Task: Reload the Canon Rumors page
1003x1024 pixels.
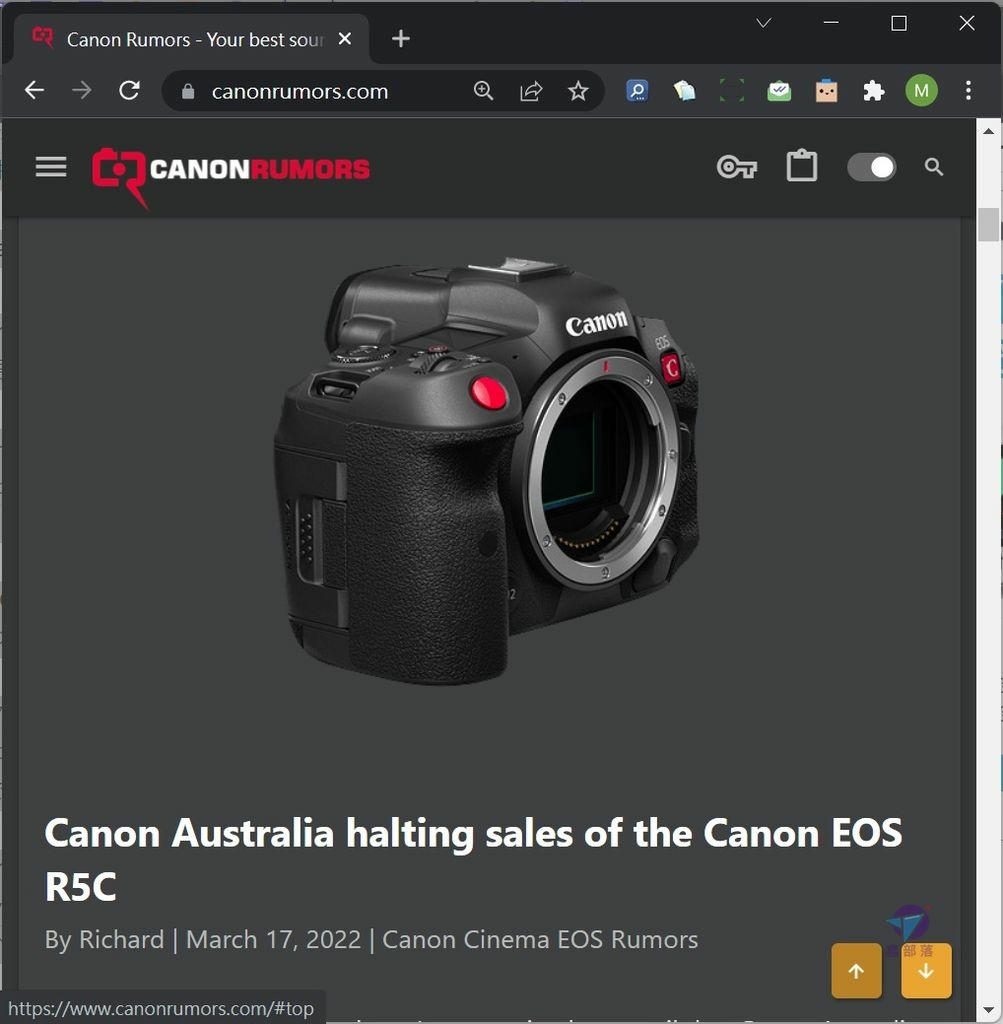Action: pos(129,90)
